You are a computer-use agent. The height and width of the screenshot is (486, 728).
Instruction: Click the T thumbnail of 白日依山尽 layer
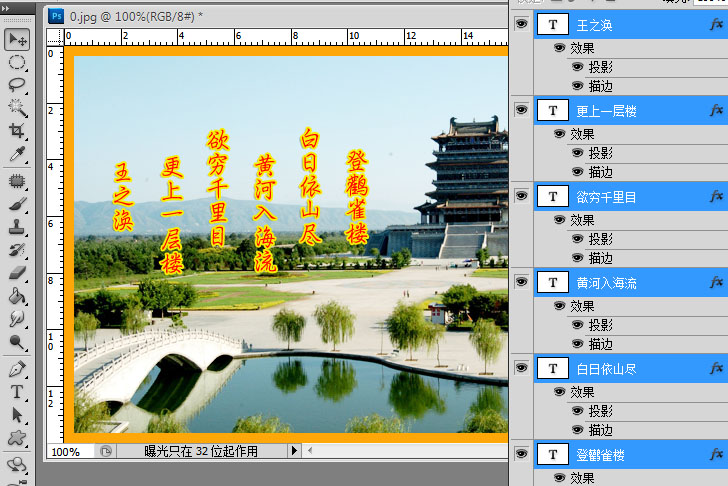coord(552,368)
